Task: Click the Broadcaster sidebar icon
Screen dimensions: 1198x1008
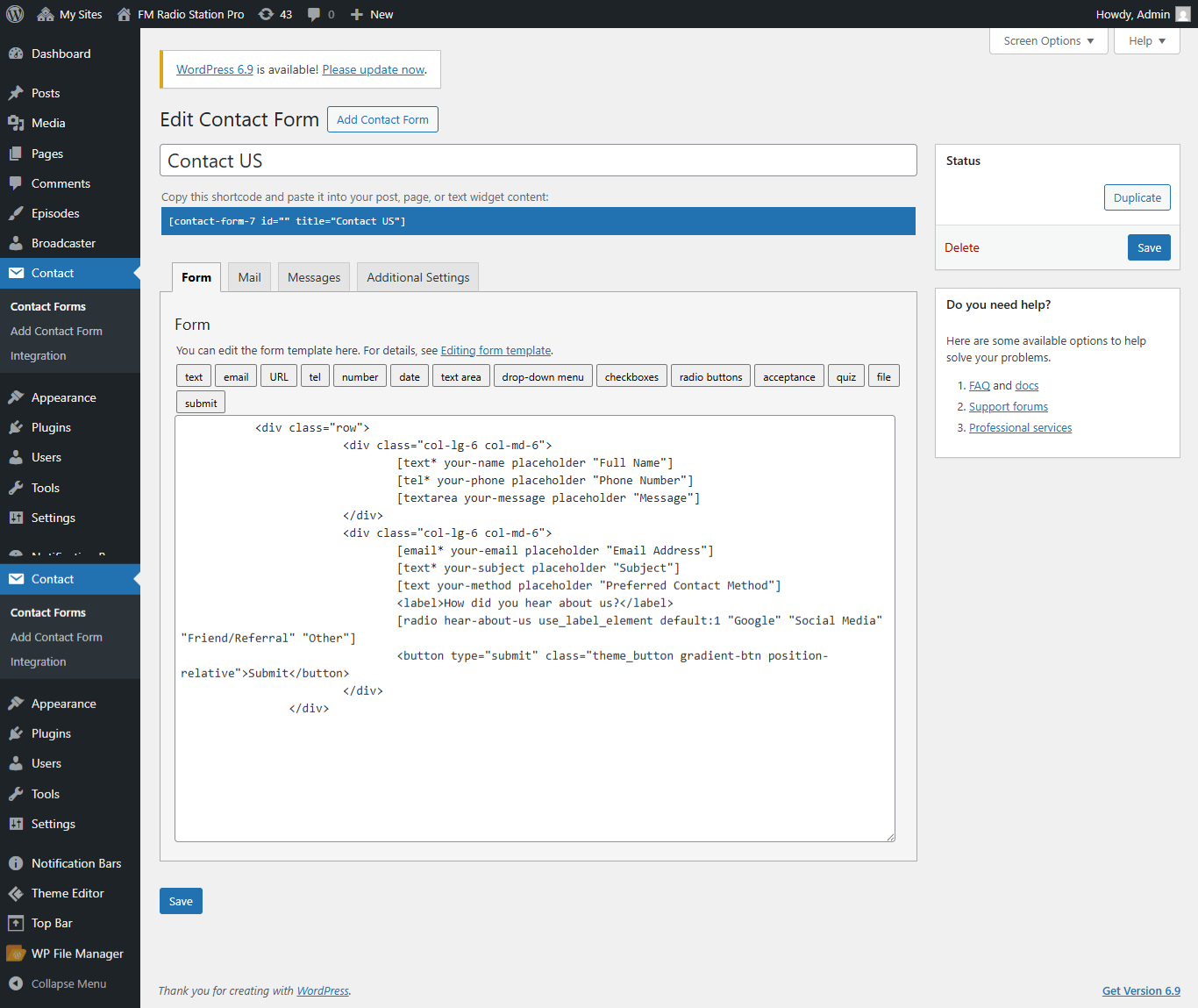Action: [x=16, y=243]
